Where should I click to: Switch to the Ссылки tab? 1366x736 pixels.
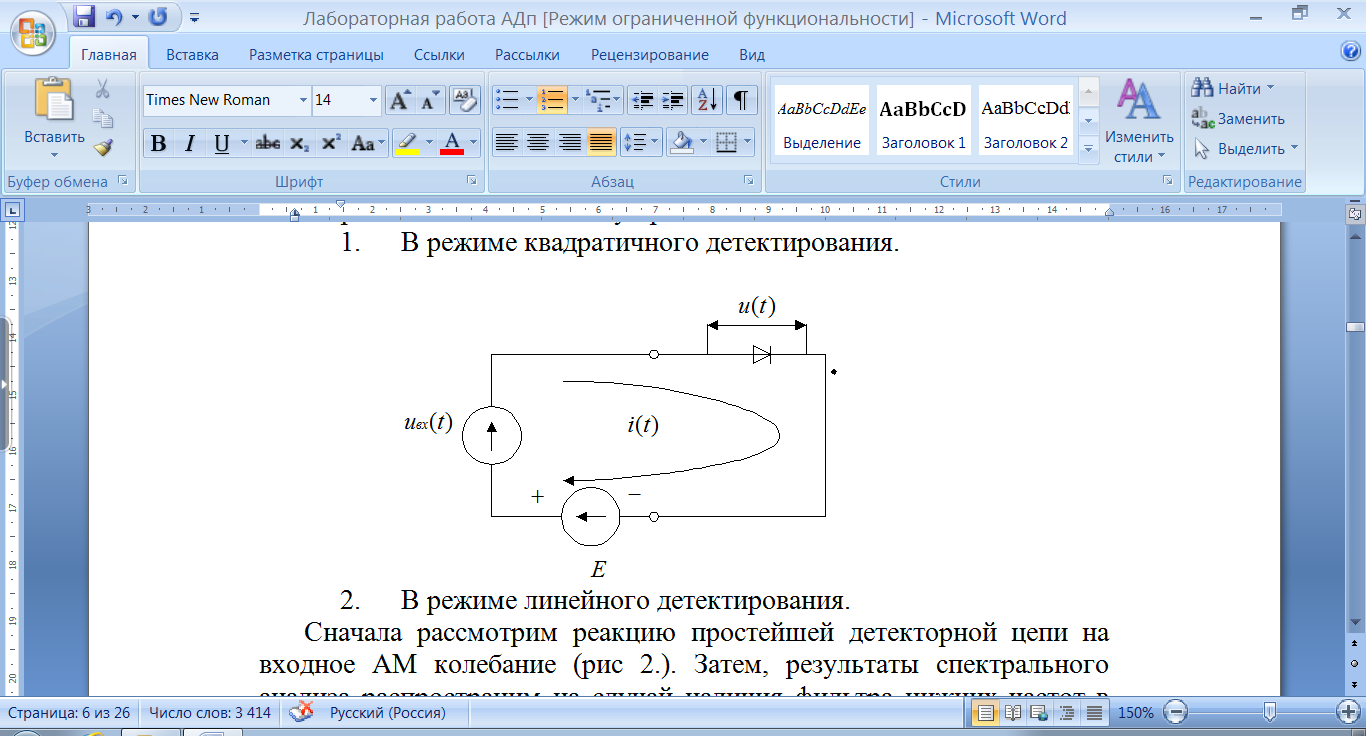pyautogui.click(x=439, y=55)
